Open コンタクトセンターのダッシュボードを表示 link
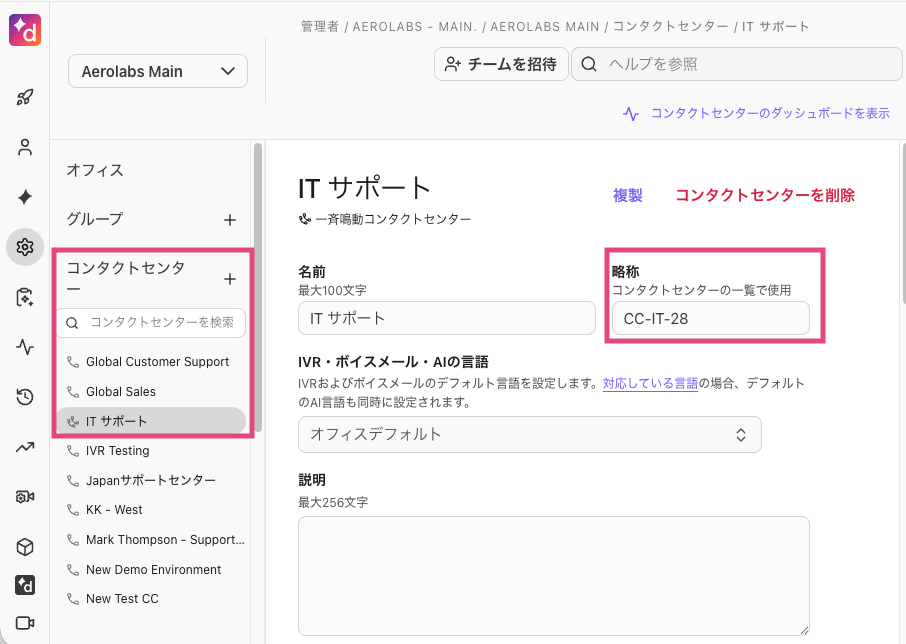 click(770, 113)
